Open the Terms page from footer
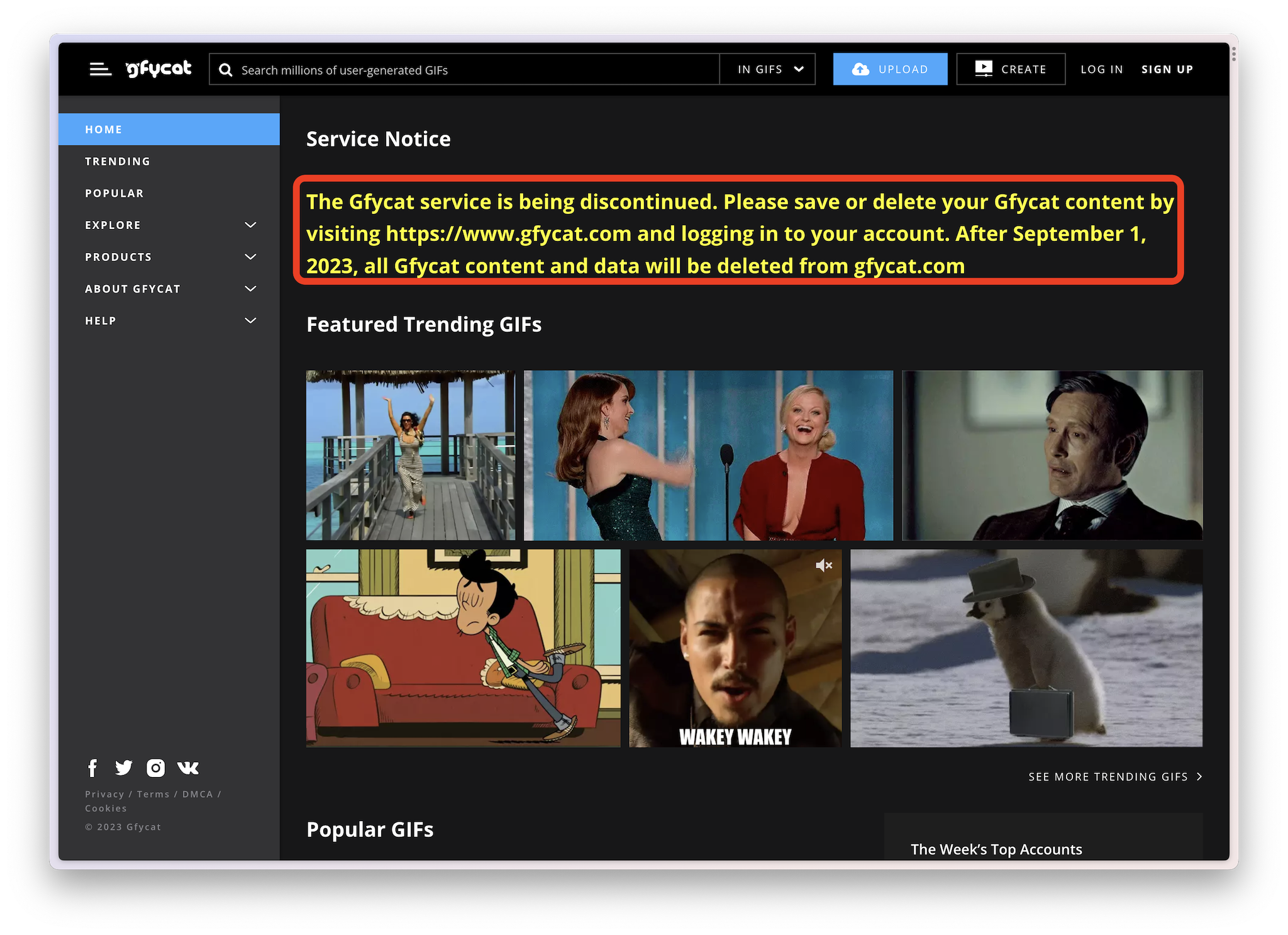 [153, 793]
